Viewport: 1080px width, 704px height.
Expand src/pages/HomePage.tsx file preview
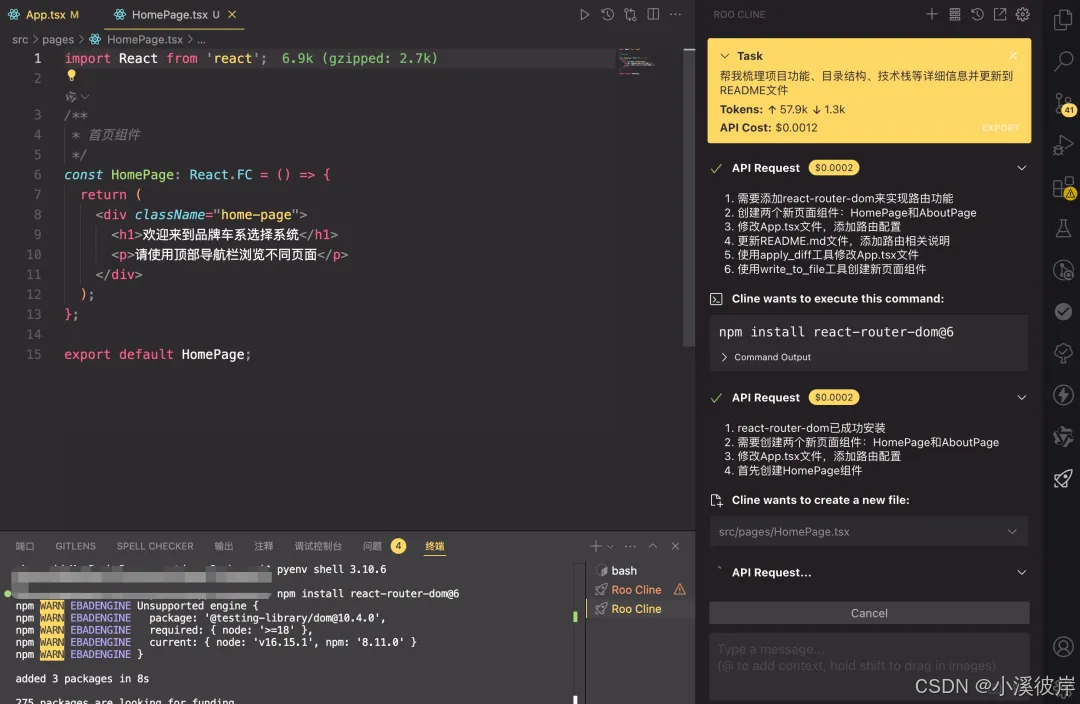869,531
